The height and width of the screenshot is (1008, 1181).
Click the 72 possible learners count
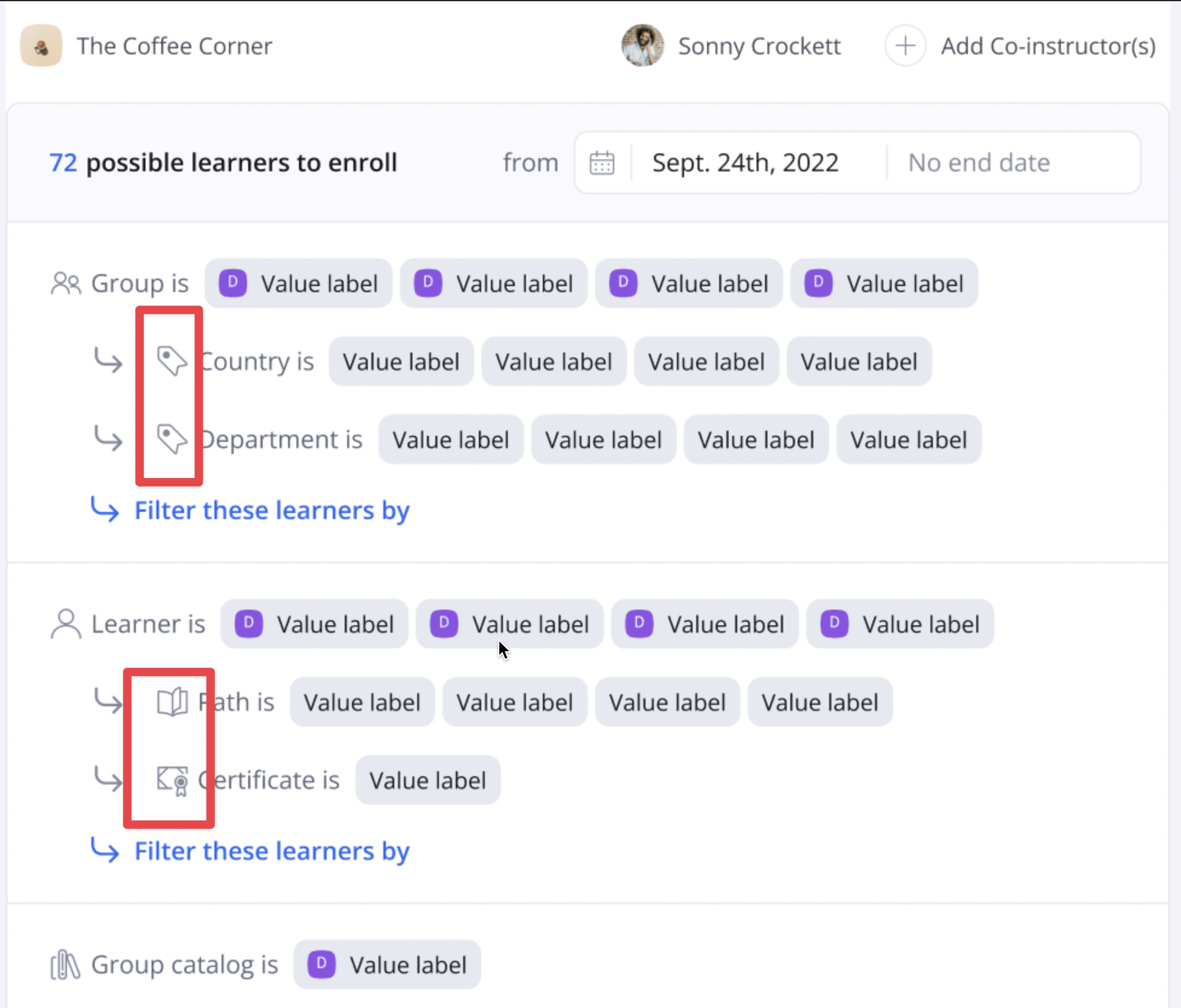[x=63, y=163]
